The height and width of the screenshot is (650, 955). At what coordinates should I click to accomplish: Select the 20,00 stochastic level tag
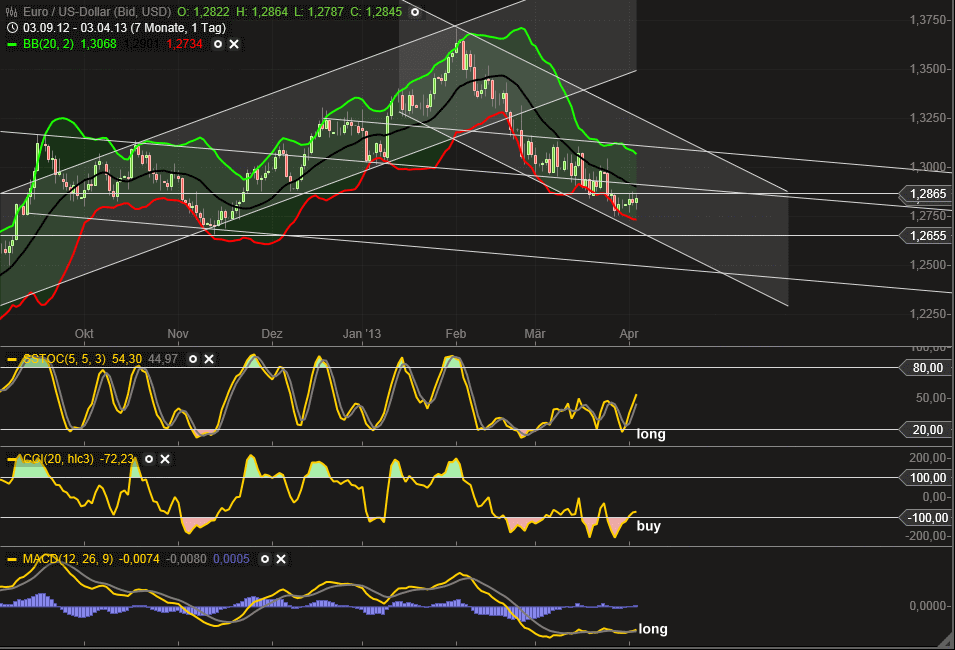point(927,429)
